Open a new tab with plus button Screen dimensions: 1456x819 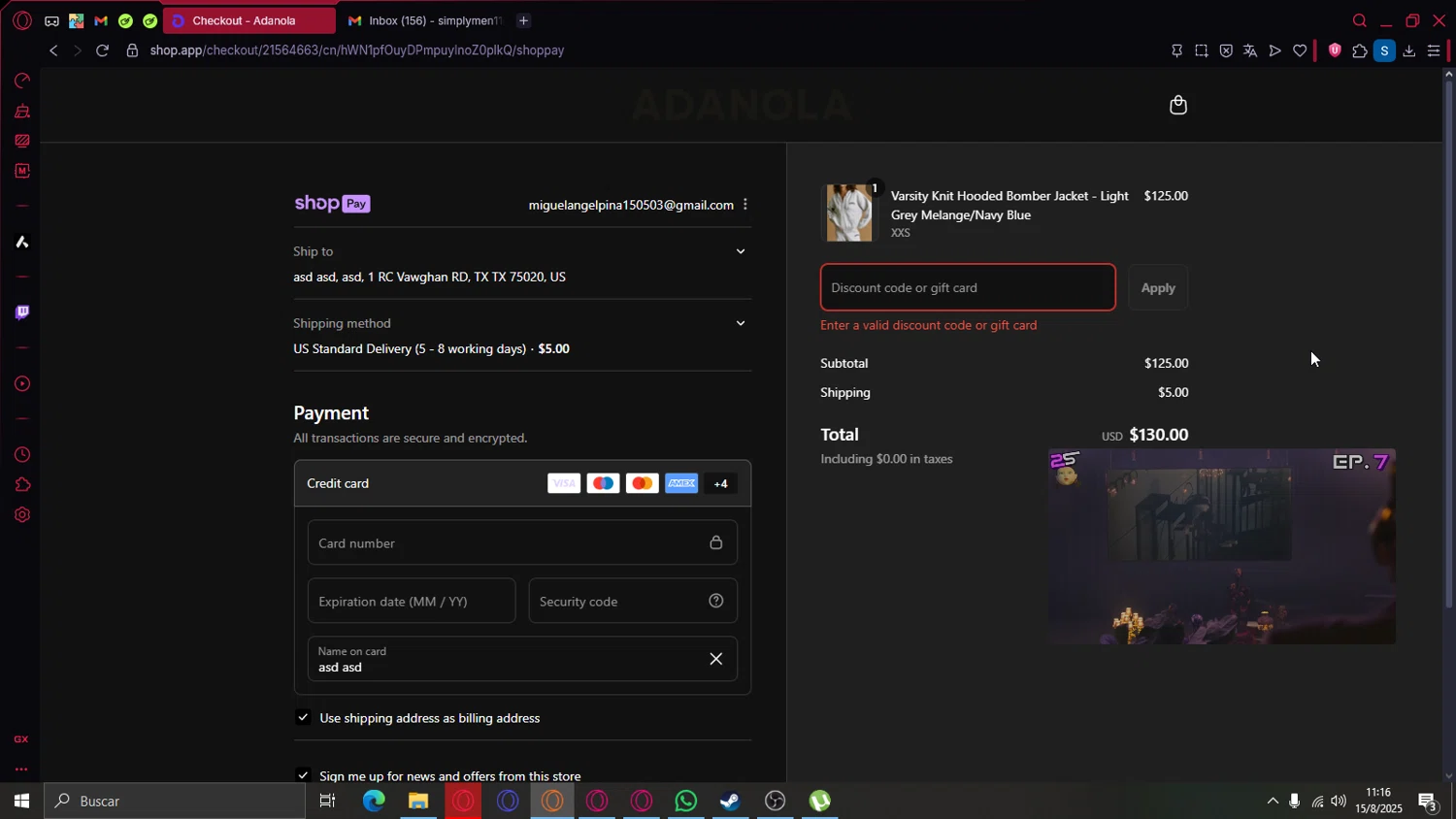click(523, 20)
